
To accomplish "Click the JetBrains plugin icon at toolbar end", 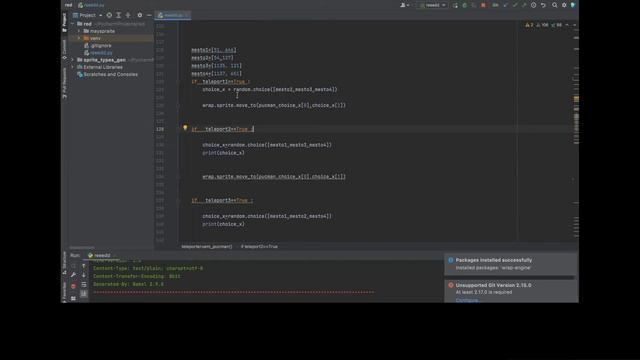I will (573, 5).
